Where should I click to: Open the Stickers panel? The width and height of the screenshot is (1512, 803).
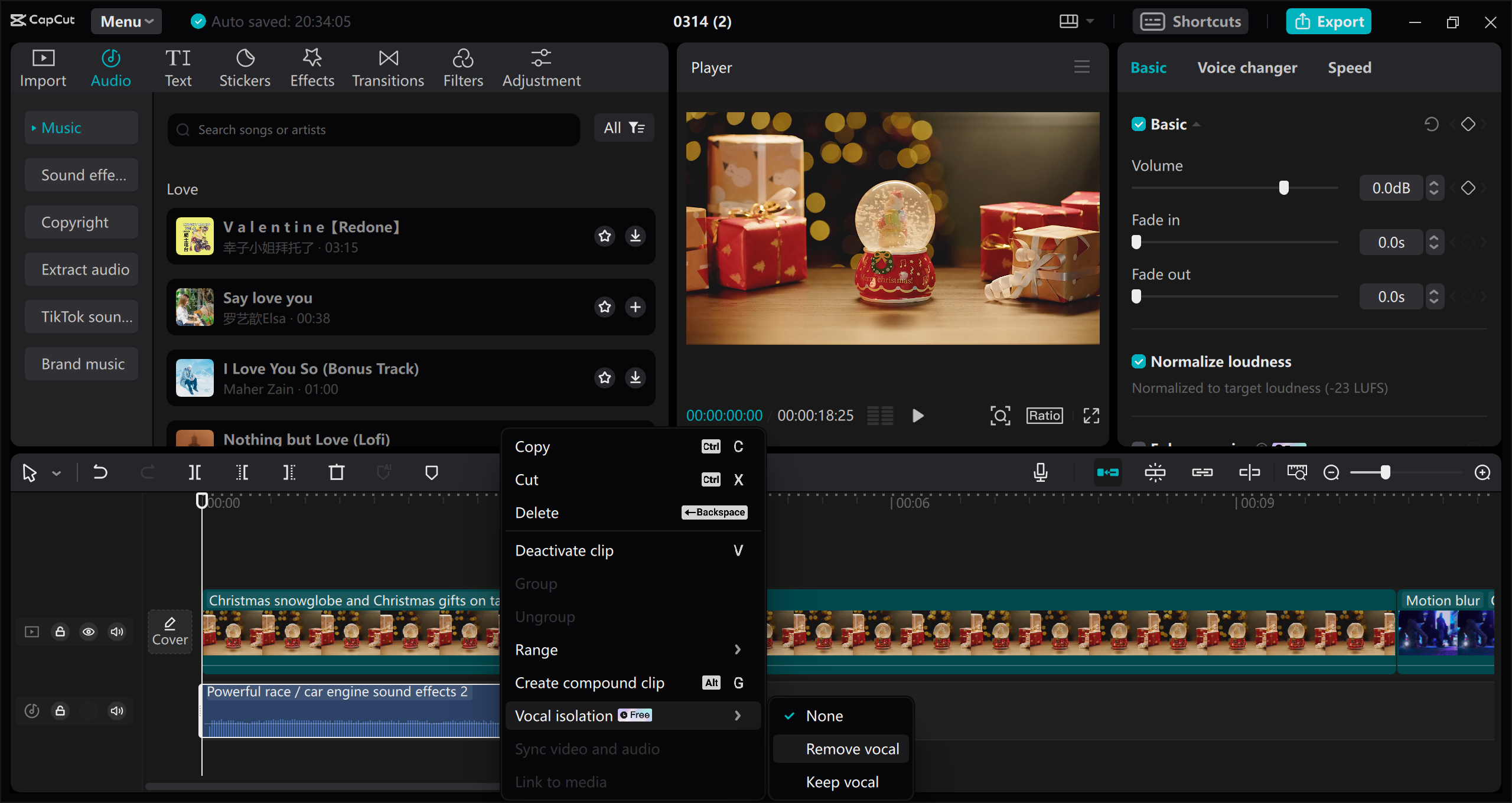click(x=245, y=67)
